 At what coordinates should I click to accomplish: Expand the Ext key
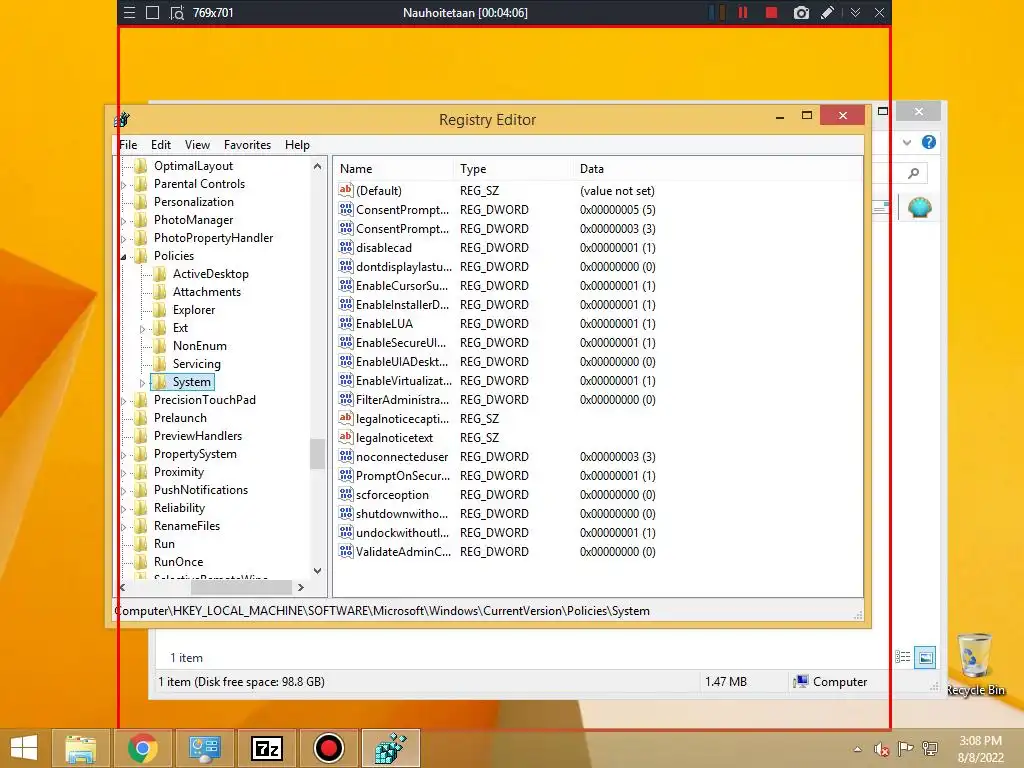coord(142,328)
